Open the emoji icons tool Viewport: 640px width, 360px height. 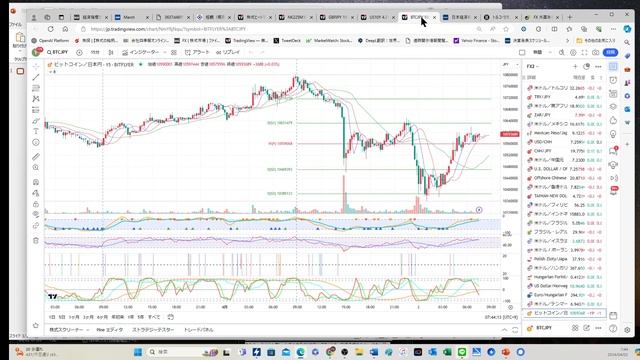tap(36, 142)
